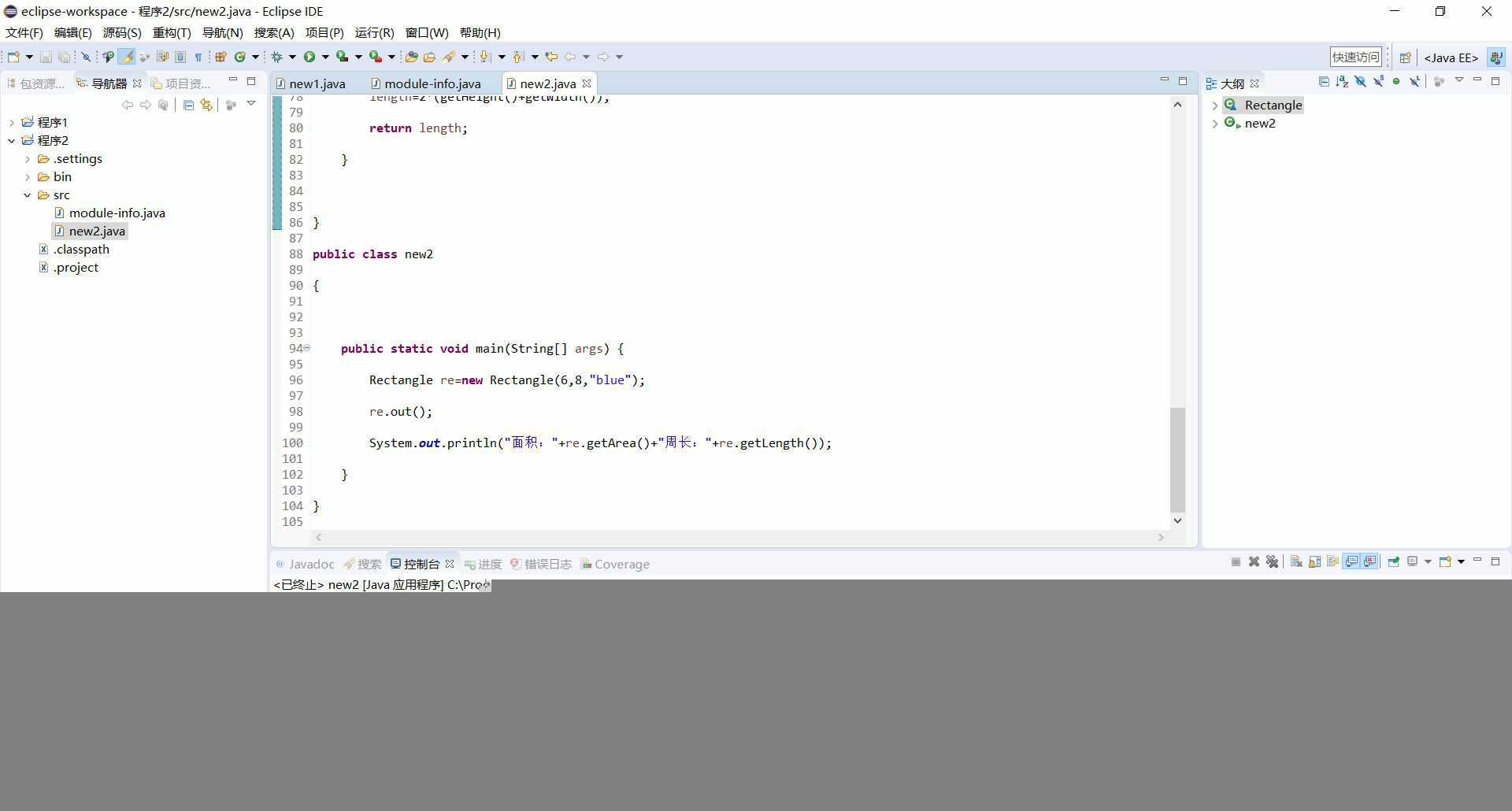Collapse all in Outline panel
This screenshot has width=1512, height=811.
[x=1324, y=82]
